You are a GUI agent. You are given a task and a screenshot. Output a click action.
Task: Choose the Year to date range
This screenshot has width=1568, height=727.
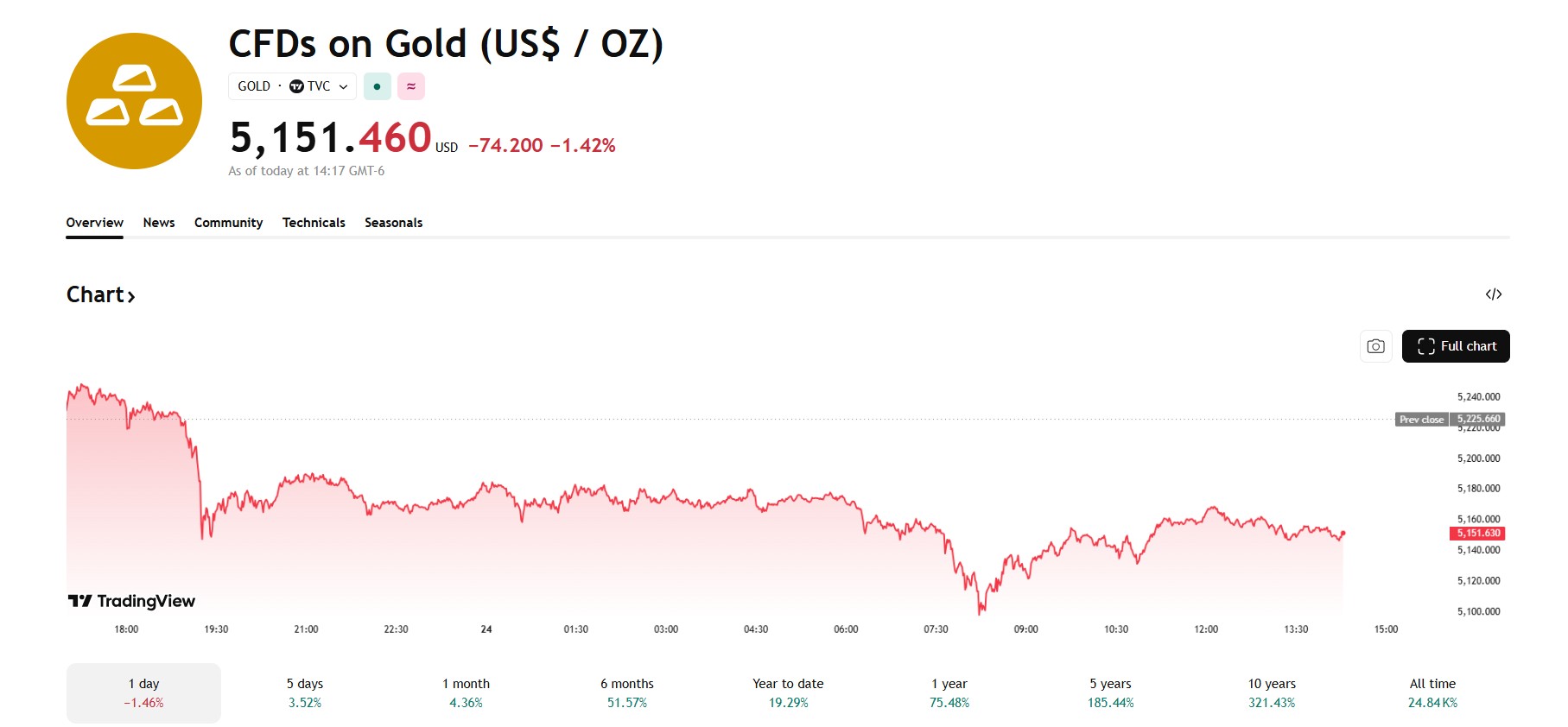point(788,692)
